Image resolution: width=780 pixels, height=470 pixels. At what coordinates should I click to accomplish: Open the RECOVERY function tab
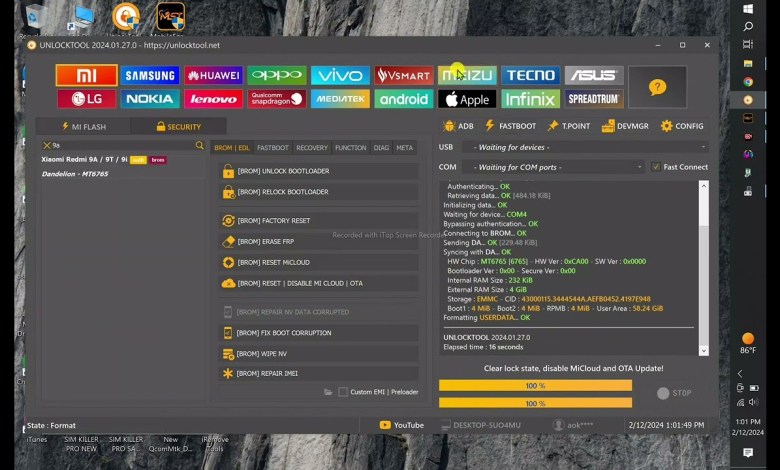pos(312,148)
